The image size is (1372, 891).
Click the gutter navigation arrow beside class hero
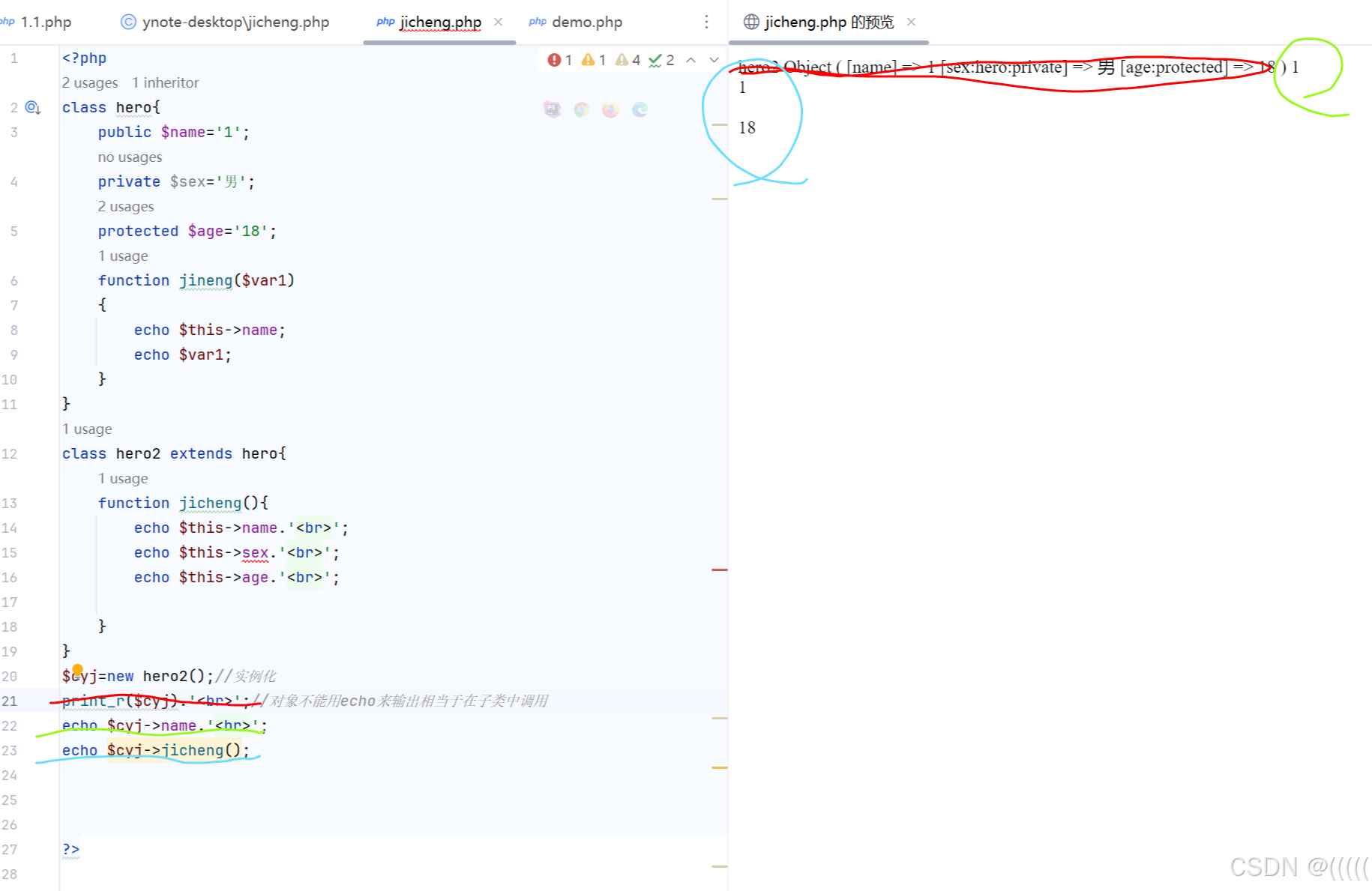32,108
